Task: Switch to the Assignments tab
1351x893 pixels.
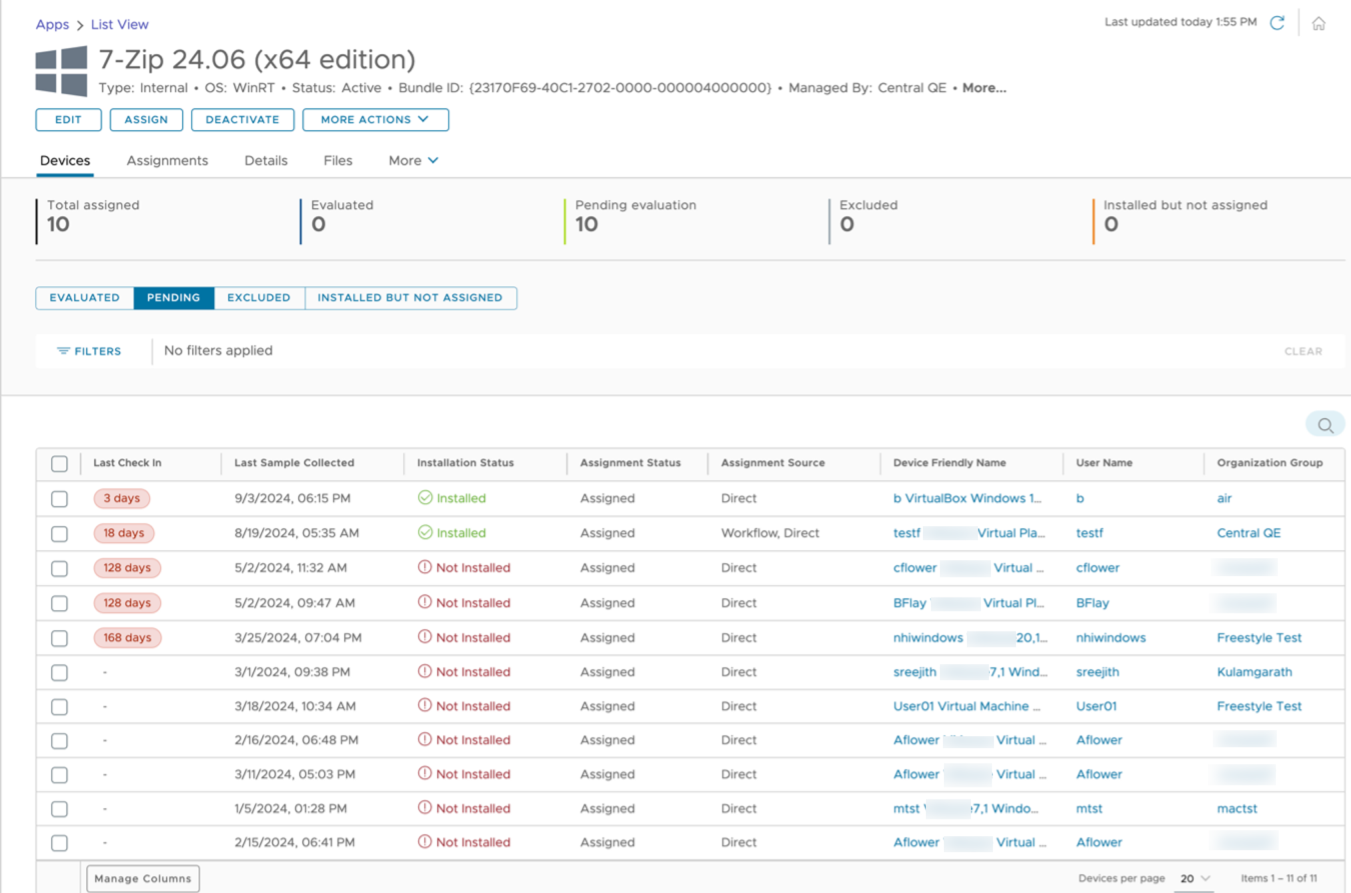Action: click(167, 161)
